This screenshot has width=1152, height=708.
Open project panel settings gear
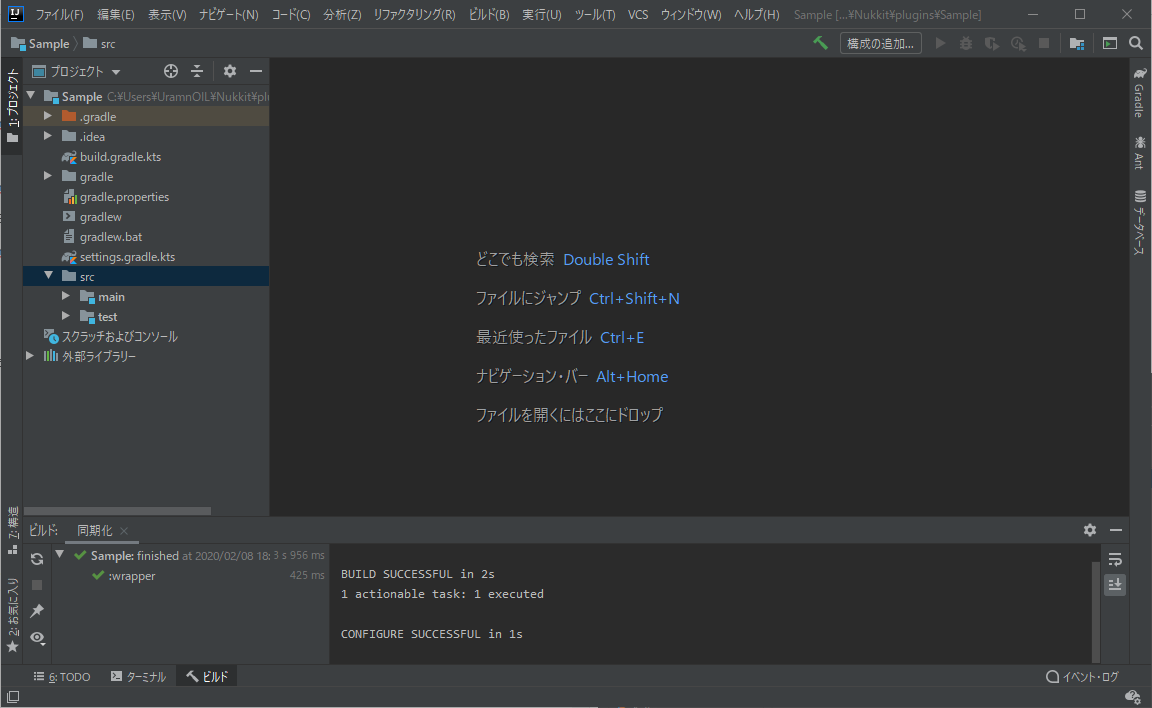click(x=230, y=71)
